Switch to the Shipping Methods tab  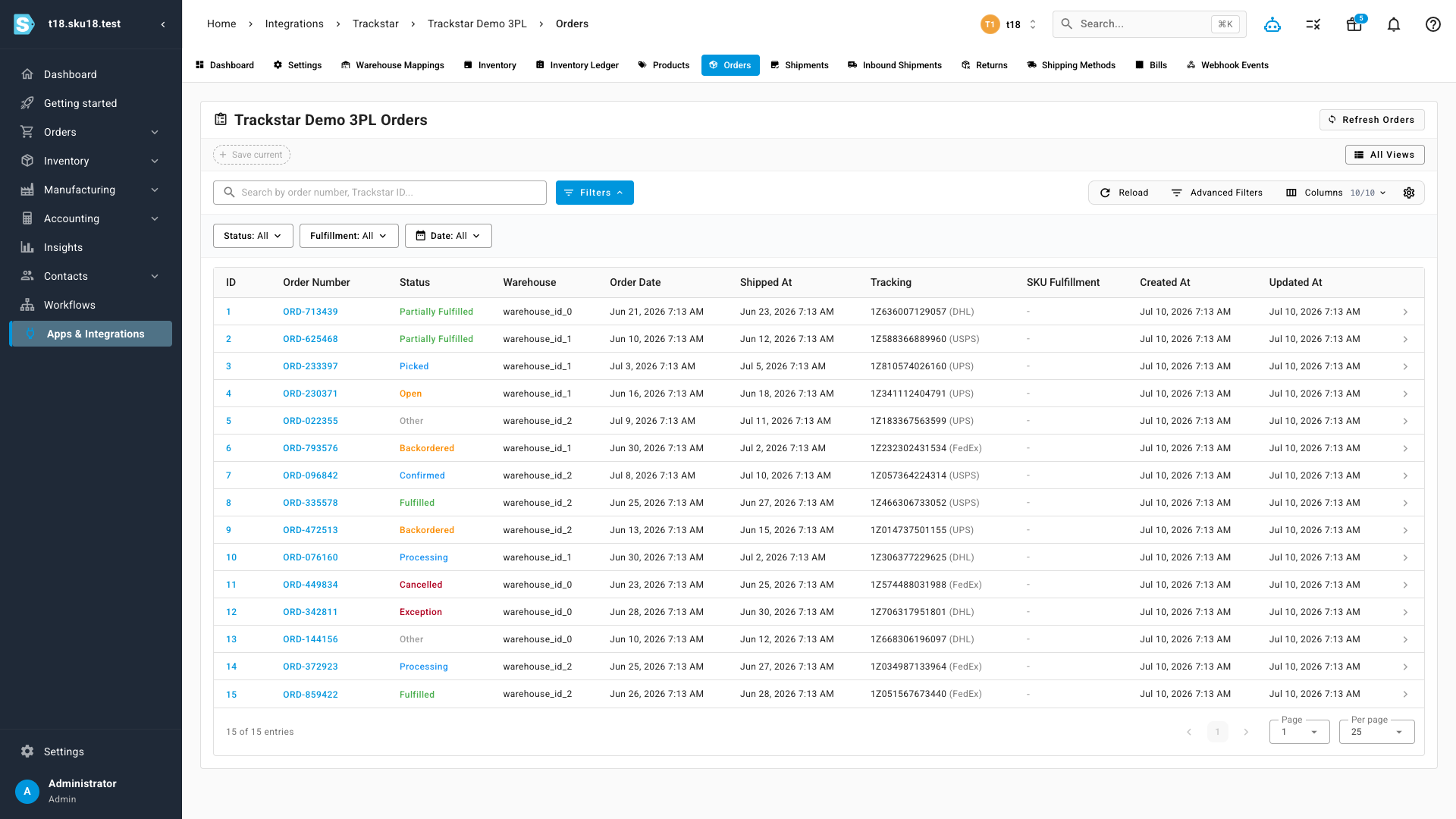click(x=1071, y=65)
